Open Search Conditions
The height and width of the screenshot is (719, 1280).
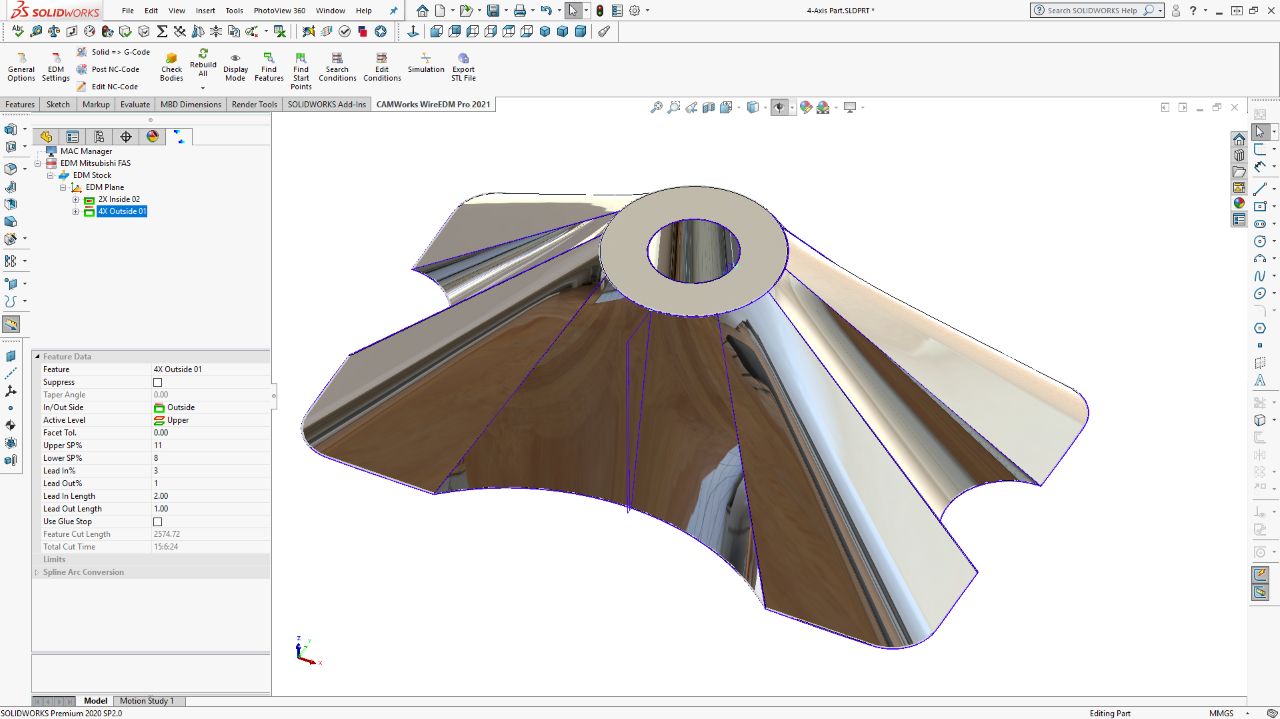coord(337,65)
